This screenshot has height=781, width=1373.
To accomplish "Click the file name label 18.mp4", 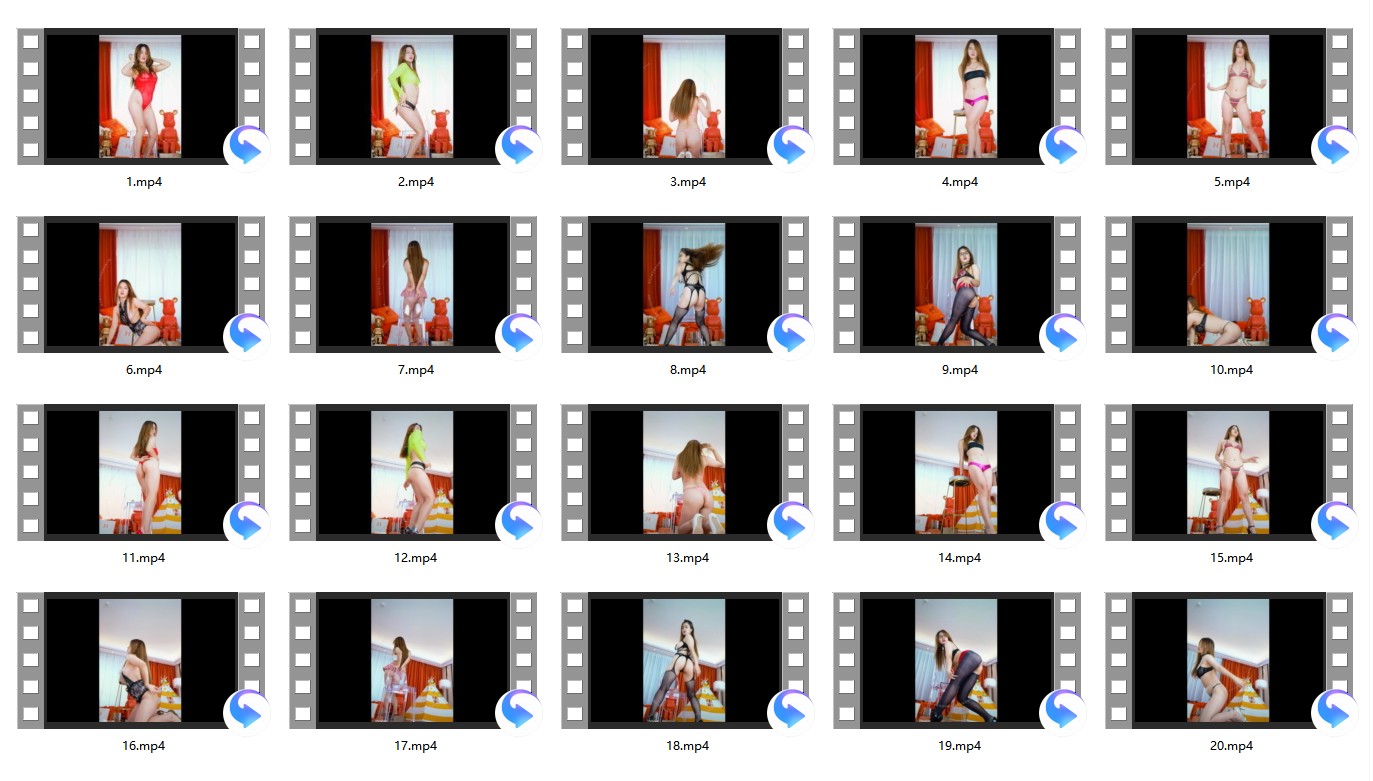I will tap(688, 746).
